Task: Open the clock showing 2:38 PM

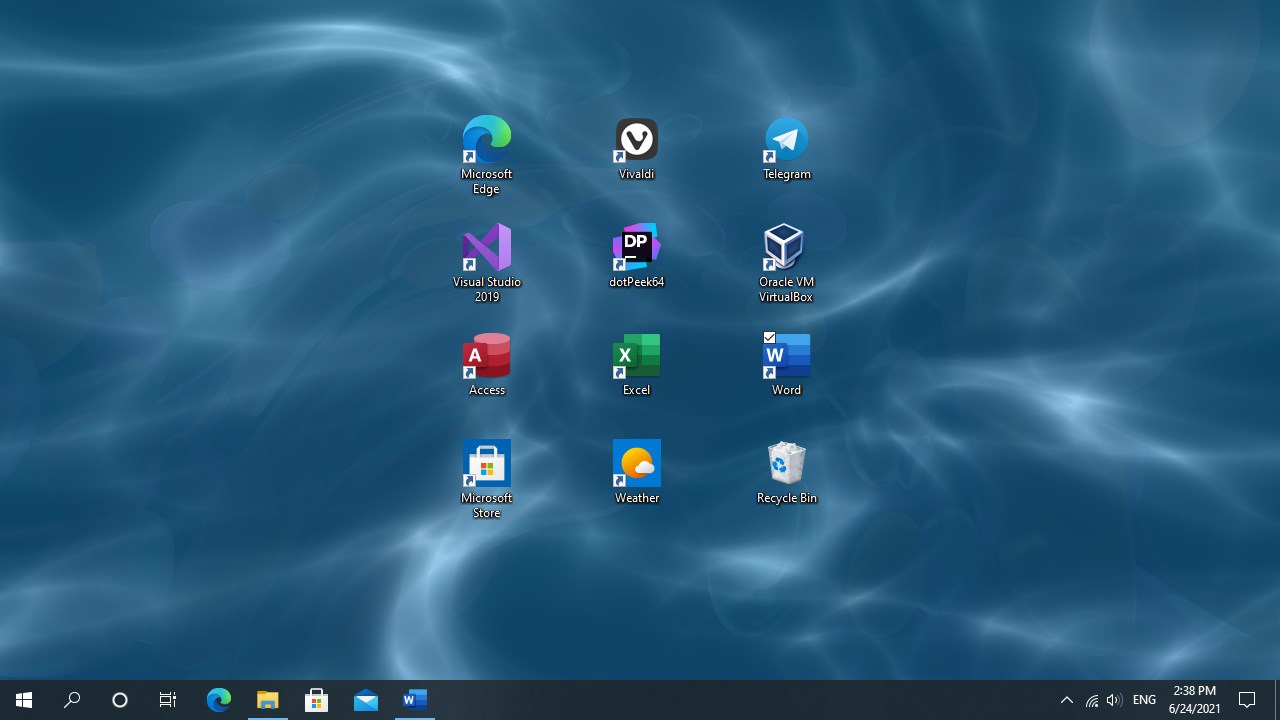Action: [1195, 700]
